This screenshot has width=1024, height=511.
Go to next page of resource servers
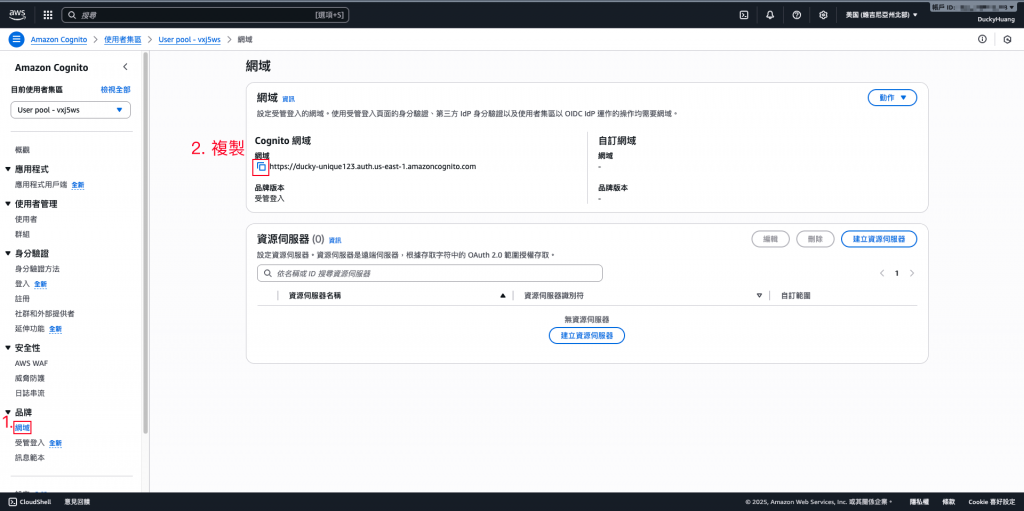pyautogui.click(x=912, y=273)
